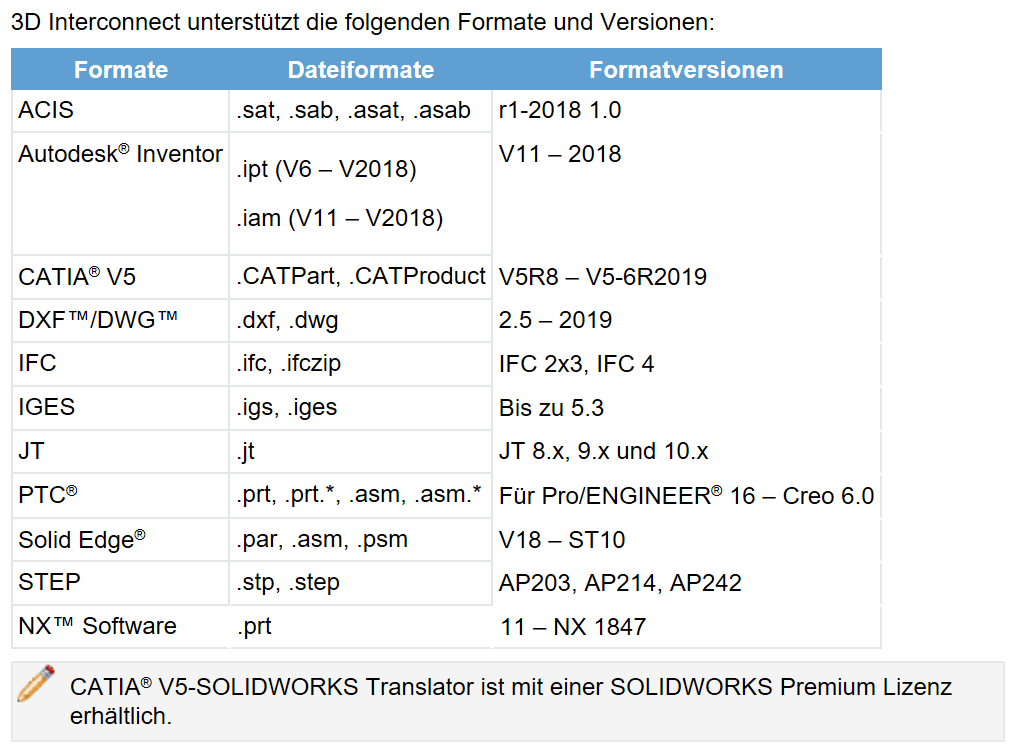
Task: Click the CATIA V5 format cell
Action: (x=121, y=277)
